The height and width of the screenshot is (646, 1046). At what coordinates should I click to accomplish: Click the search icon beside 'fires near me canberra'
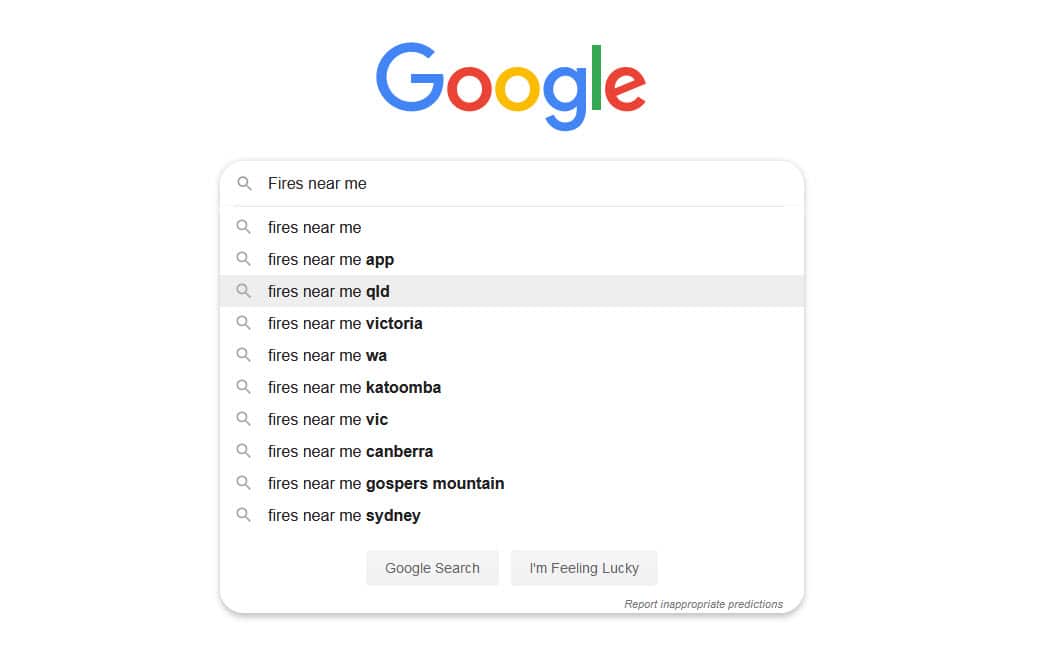(244, 451)
